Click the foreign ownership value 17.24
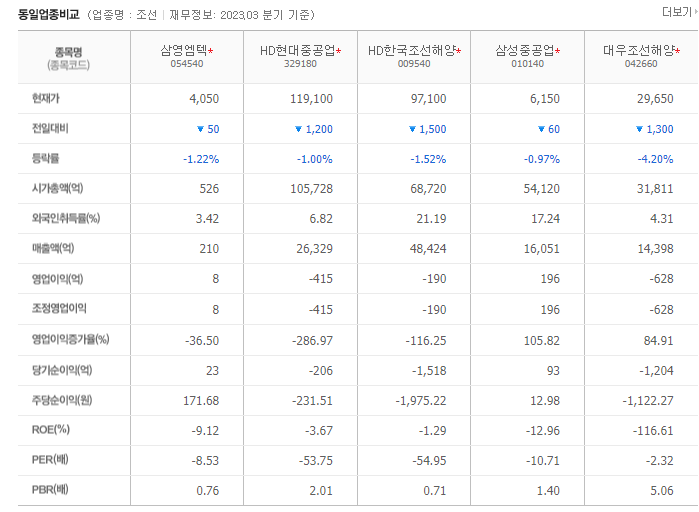Screen dimensions: 699x512 [x=546, y=219]
